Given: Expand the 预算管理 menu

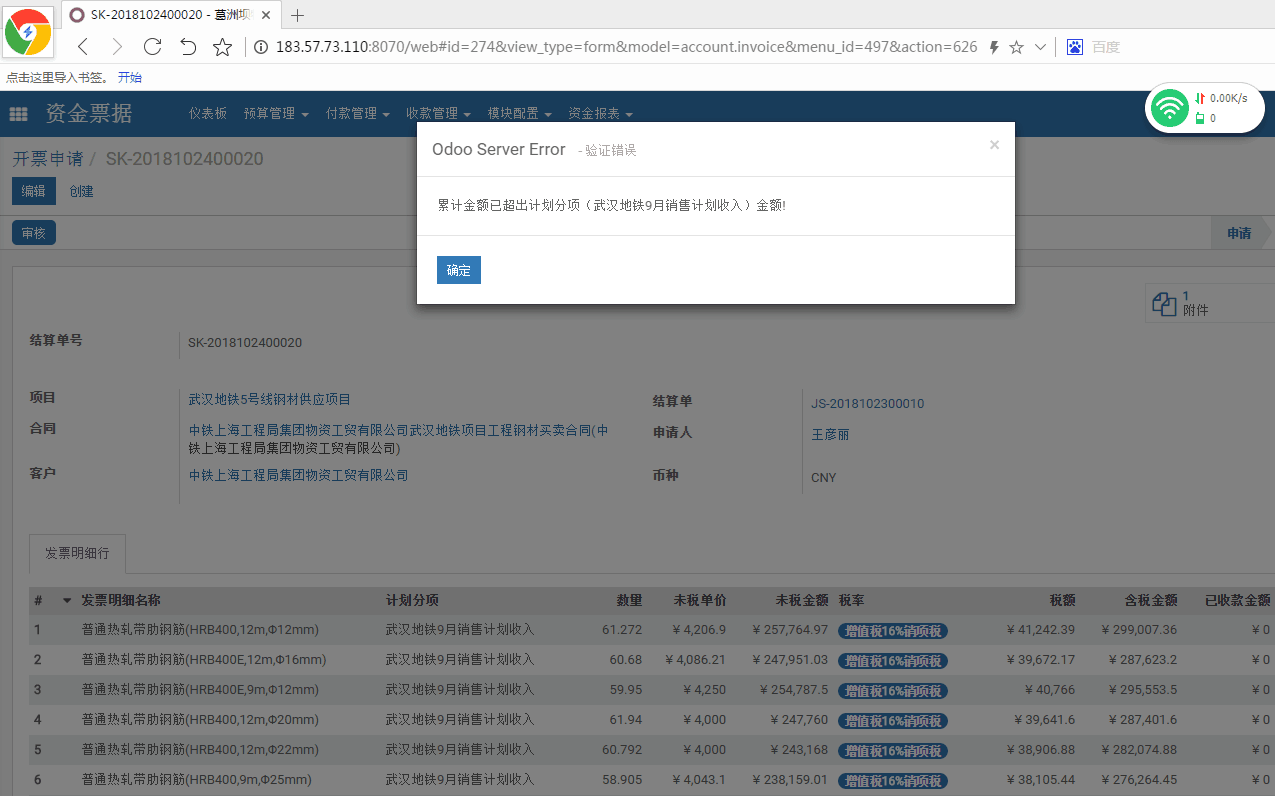Looking at the screenshot, I should tap(275, 114).
